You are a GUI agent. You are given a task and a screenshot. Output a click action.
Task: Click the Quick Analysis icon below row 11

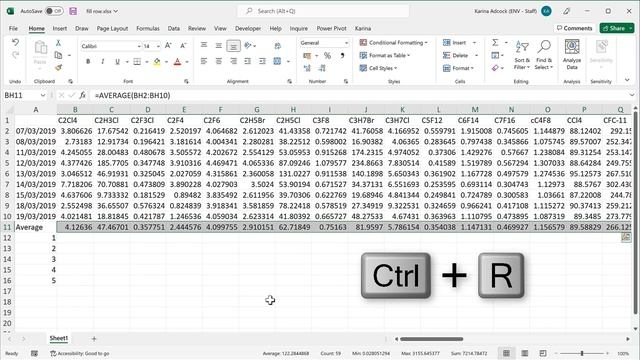[x=626, y=237]
